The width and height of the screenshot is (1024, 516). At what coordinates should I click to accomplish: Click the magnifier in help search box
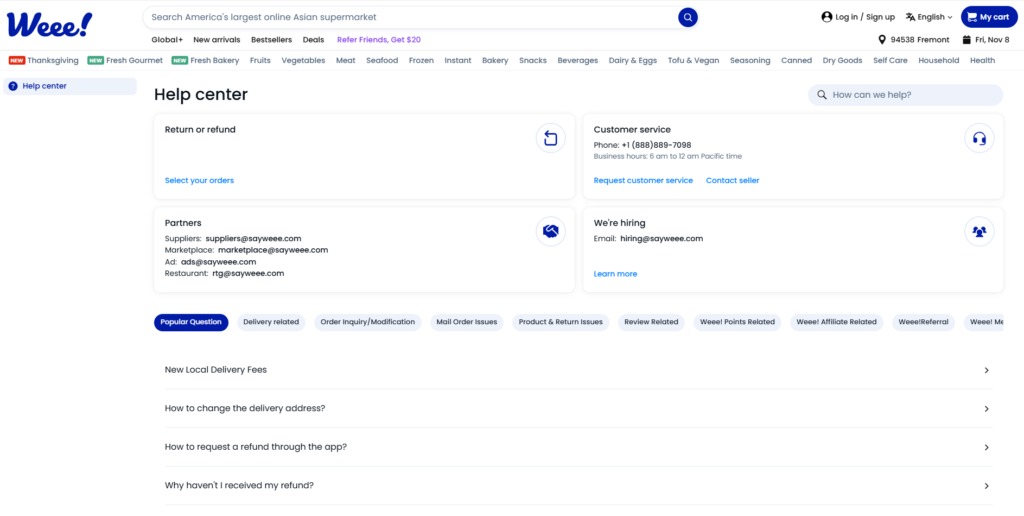pyautogui.click(x=822, y=95)
